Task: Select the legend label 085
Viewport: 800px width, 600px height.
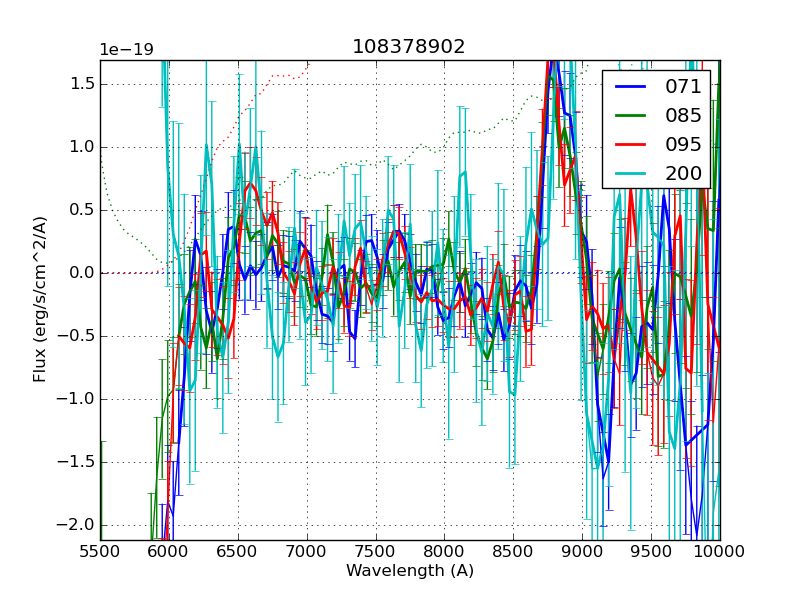Action: click(x=683, y=116)
